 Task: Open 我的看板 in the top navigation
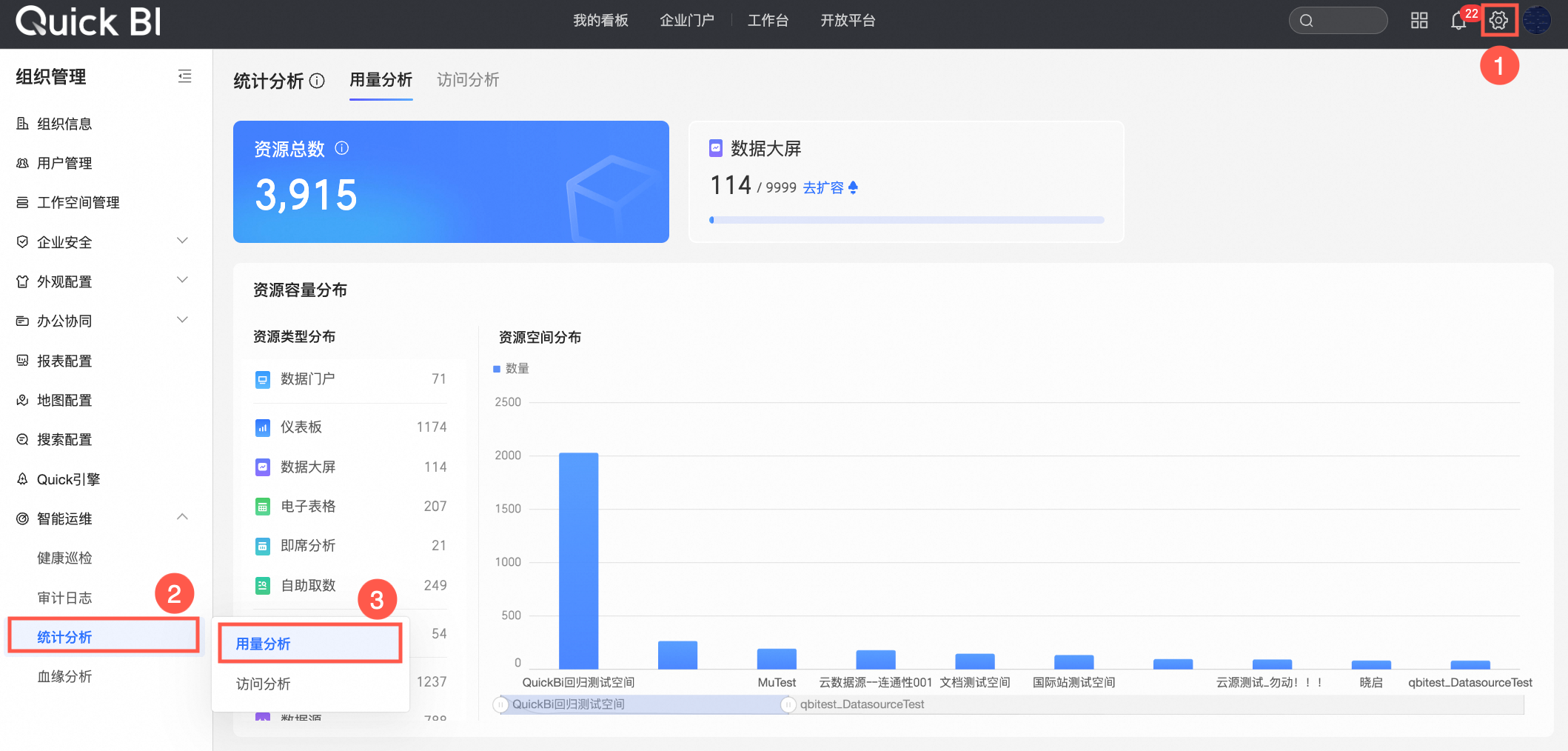click(x=600, y=21)
